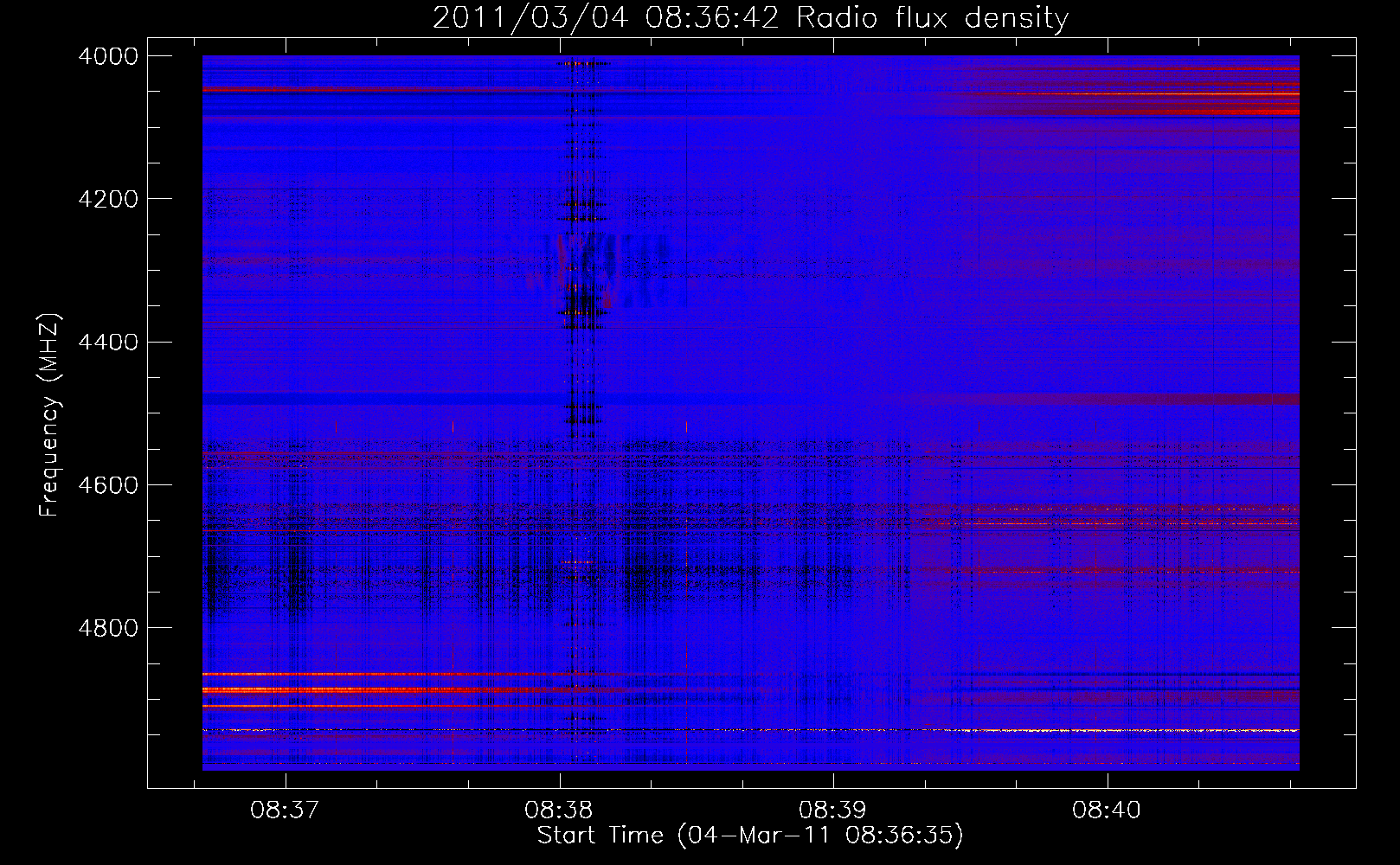
Task: Click the 08:40 time tick label
Action: [1107, 810]
